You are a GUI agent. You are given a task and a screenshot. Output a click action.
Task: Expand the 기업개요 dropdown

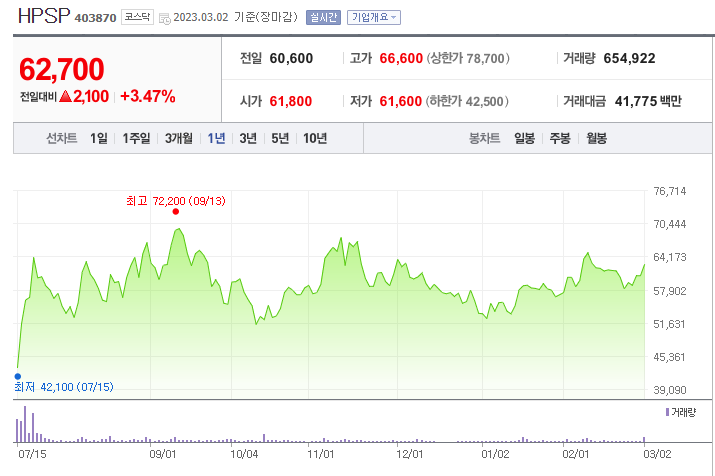pos(374,17)
